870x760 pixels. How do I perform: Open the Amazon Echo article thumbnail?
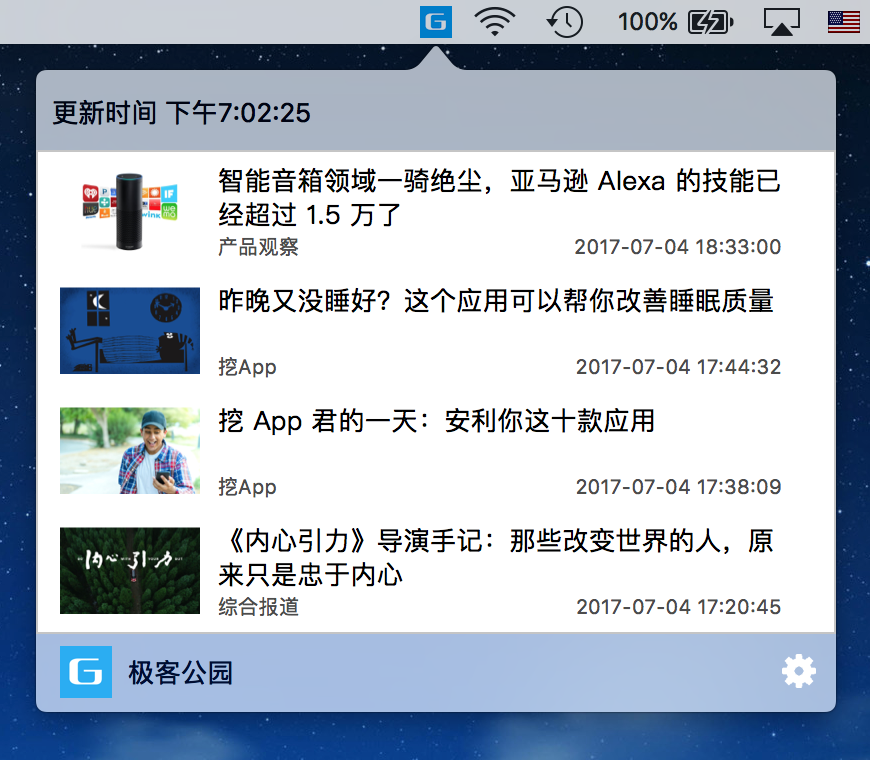(130, 211)
